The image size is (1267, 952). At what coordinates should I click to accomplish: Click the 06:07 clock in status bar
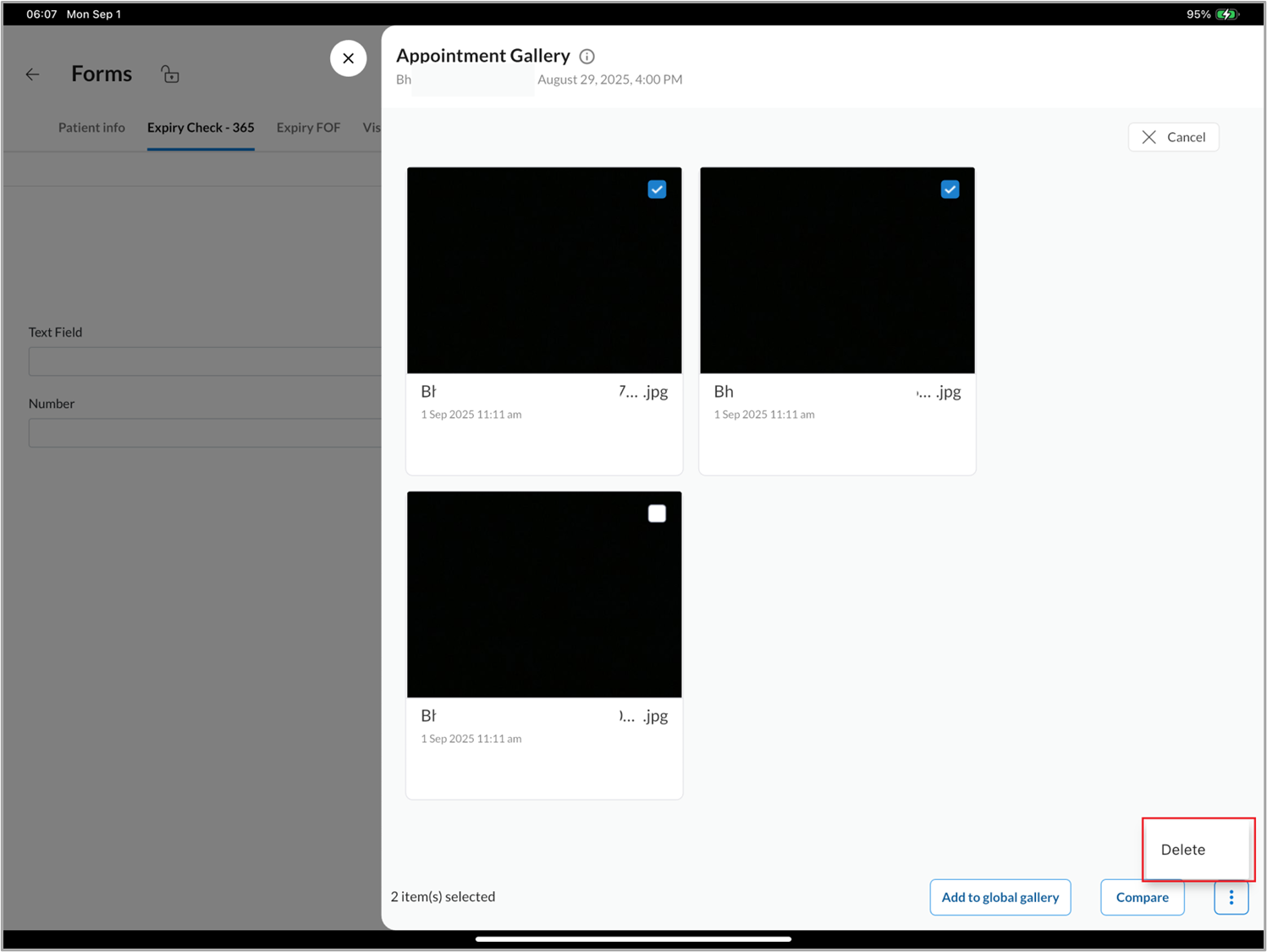41,14
